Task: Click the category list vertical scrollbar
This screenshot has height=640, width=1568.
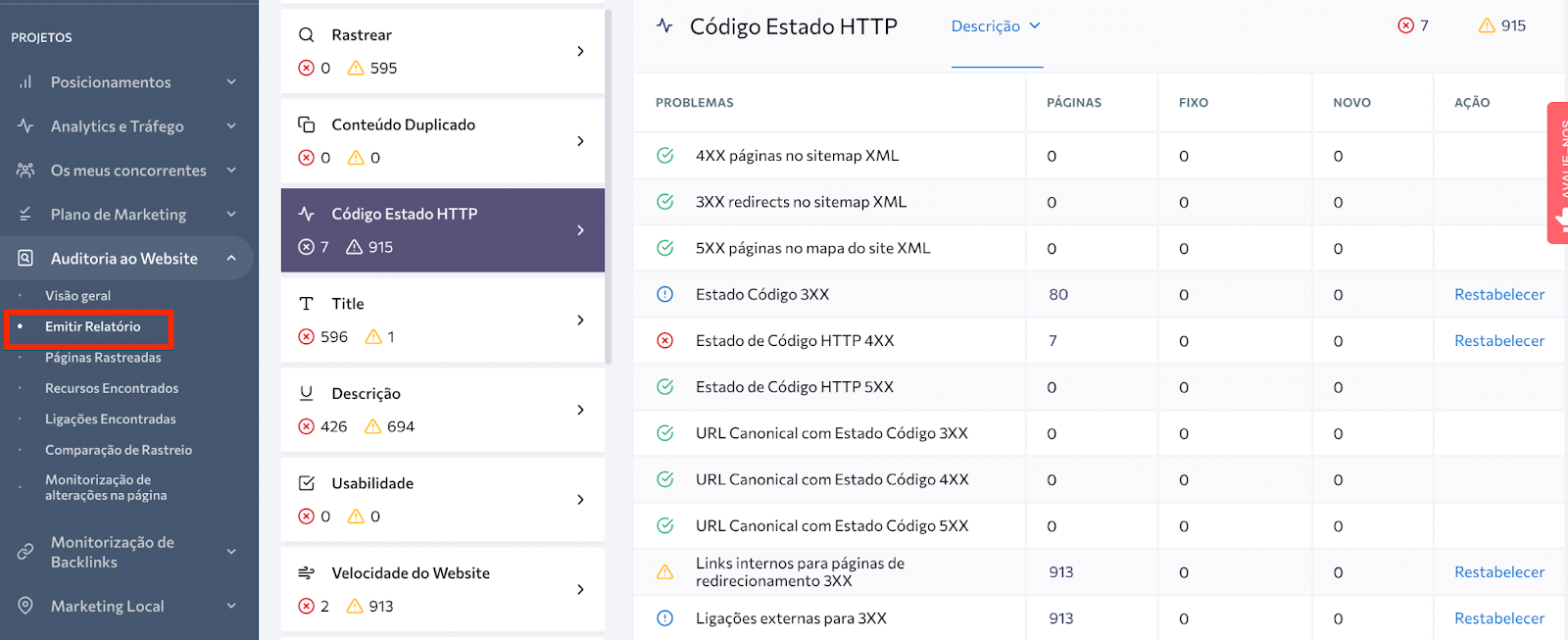Action: [x=609, y=186]
